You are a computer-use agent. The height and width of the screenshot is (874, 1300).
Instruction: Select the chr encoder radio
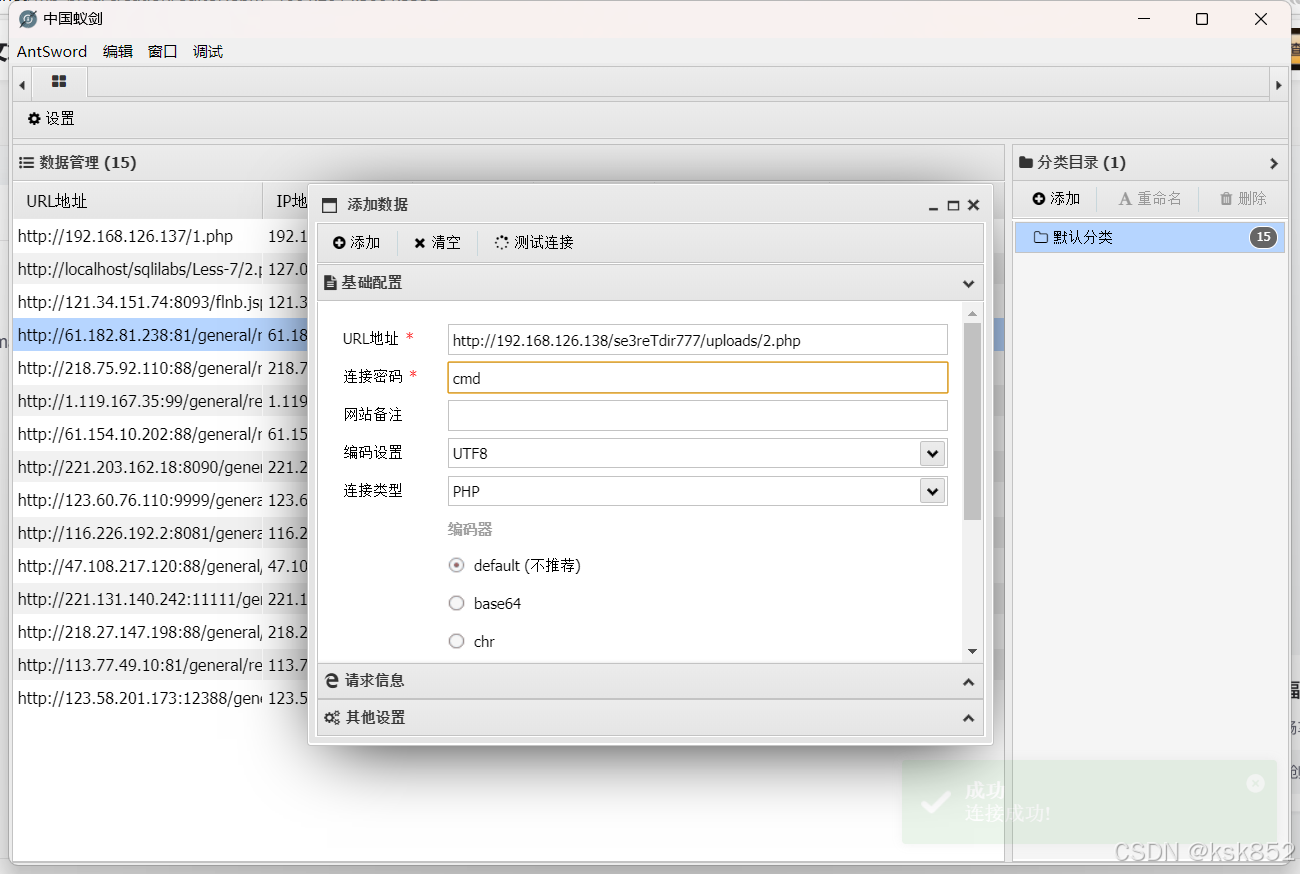tap(457, 641)
